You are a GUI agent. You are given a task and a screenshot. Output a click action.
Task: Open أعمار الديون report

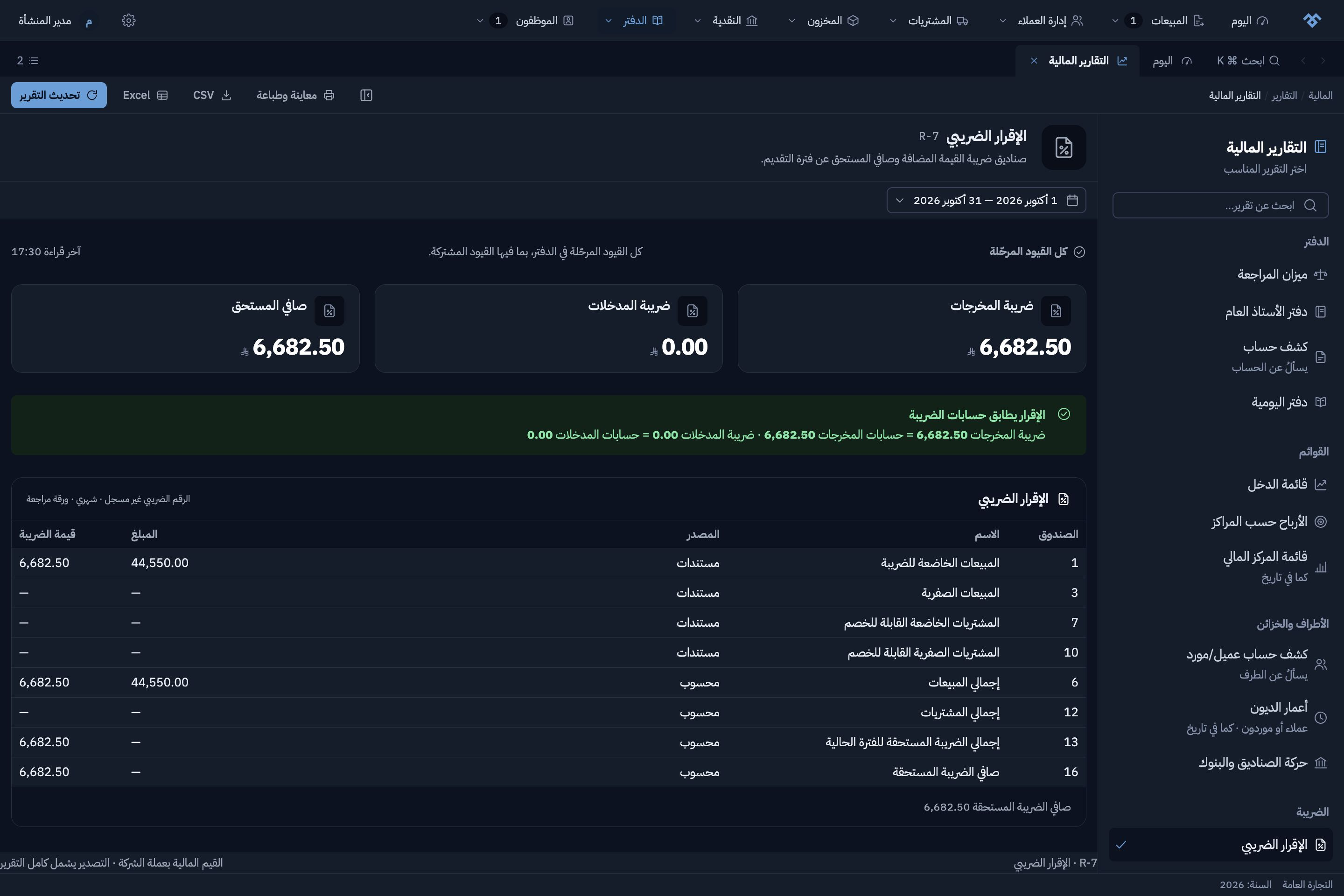[x=1221, y=718]
